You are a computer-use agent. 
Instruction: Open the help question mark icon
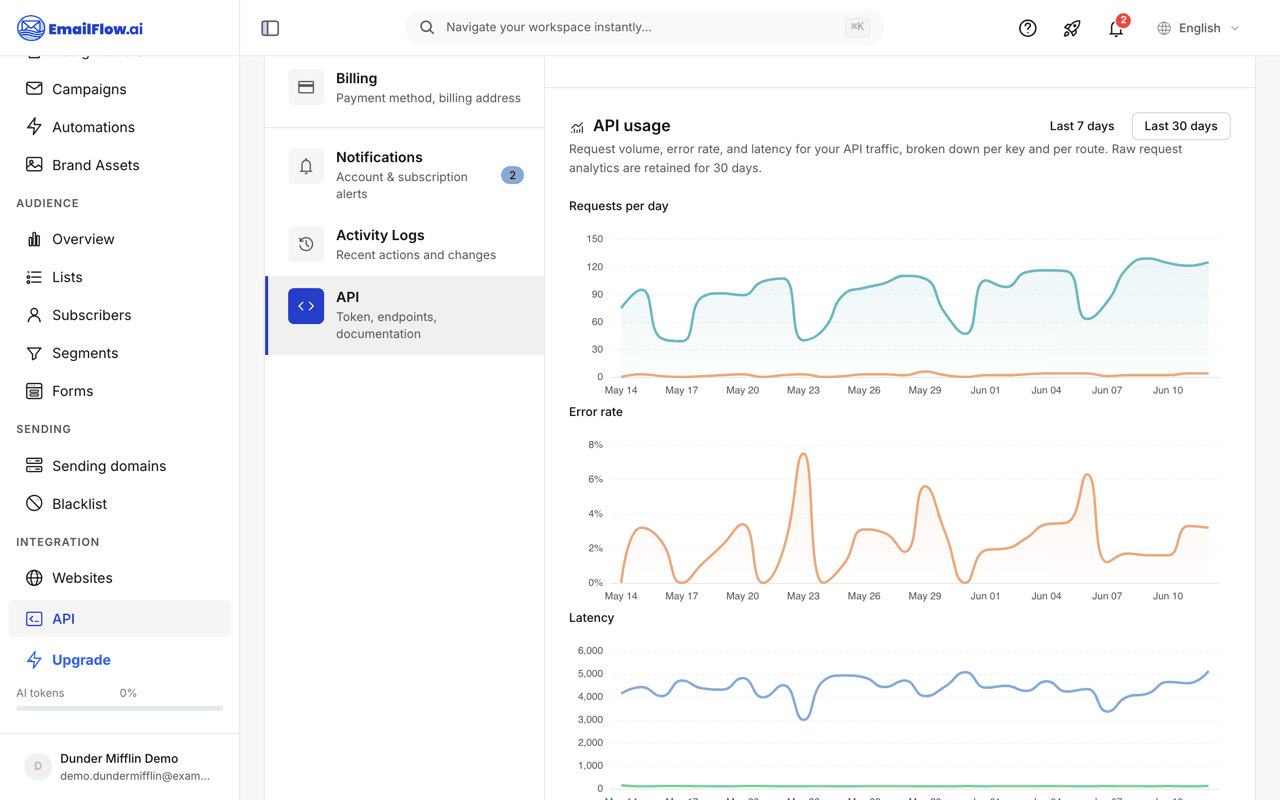[1027, 28]
